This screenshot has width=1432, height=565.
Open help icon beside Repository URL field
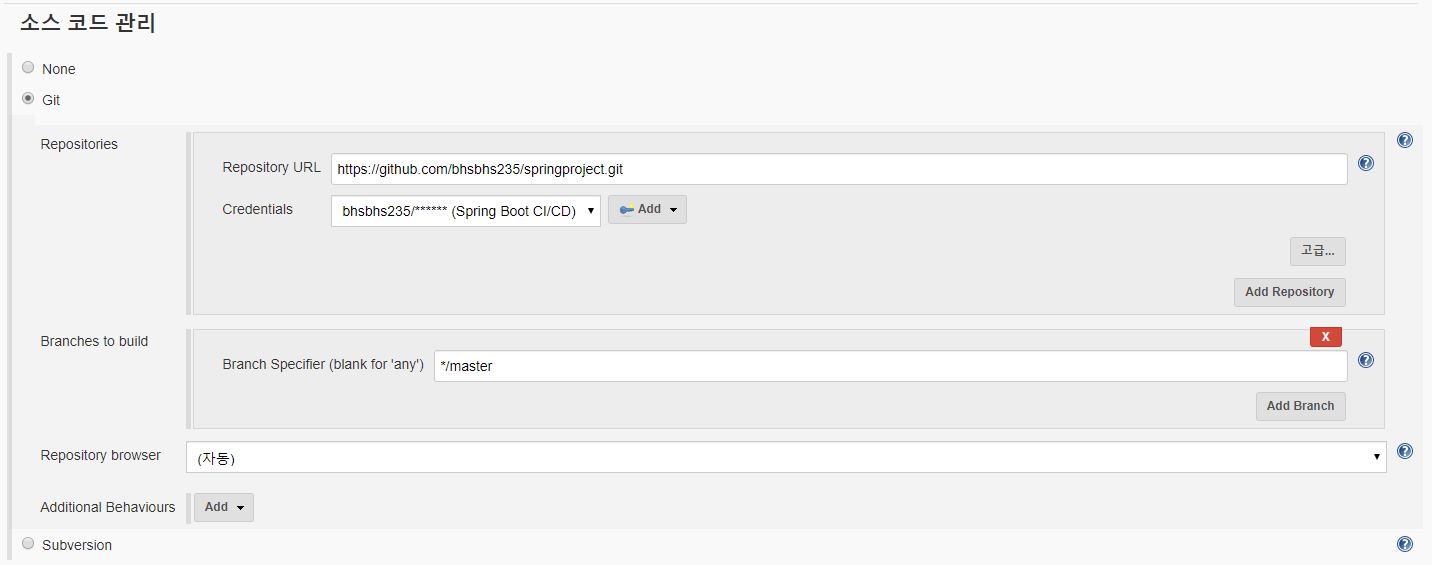(x=1365, y=163)
